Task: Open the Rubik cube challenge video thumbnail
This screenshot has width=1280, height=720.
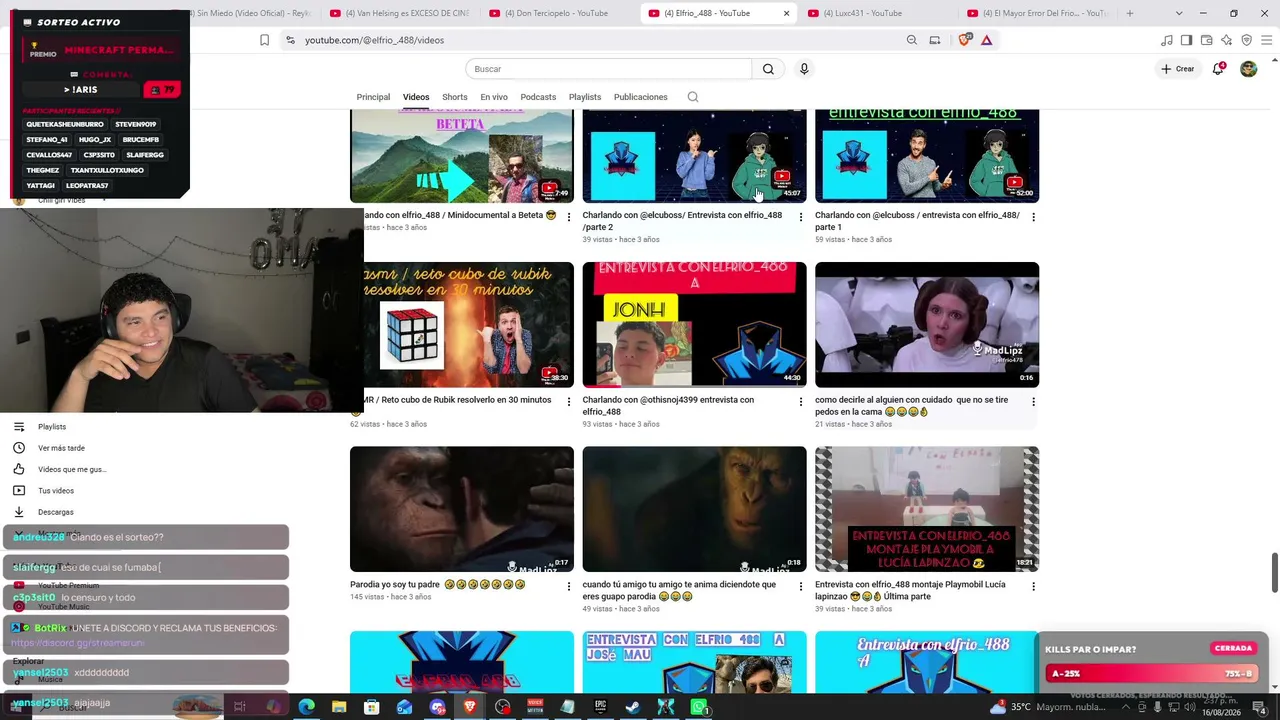Action: tap(468, 325)
